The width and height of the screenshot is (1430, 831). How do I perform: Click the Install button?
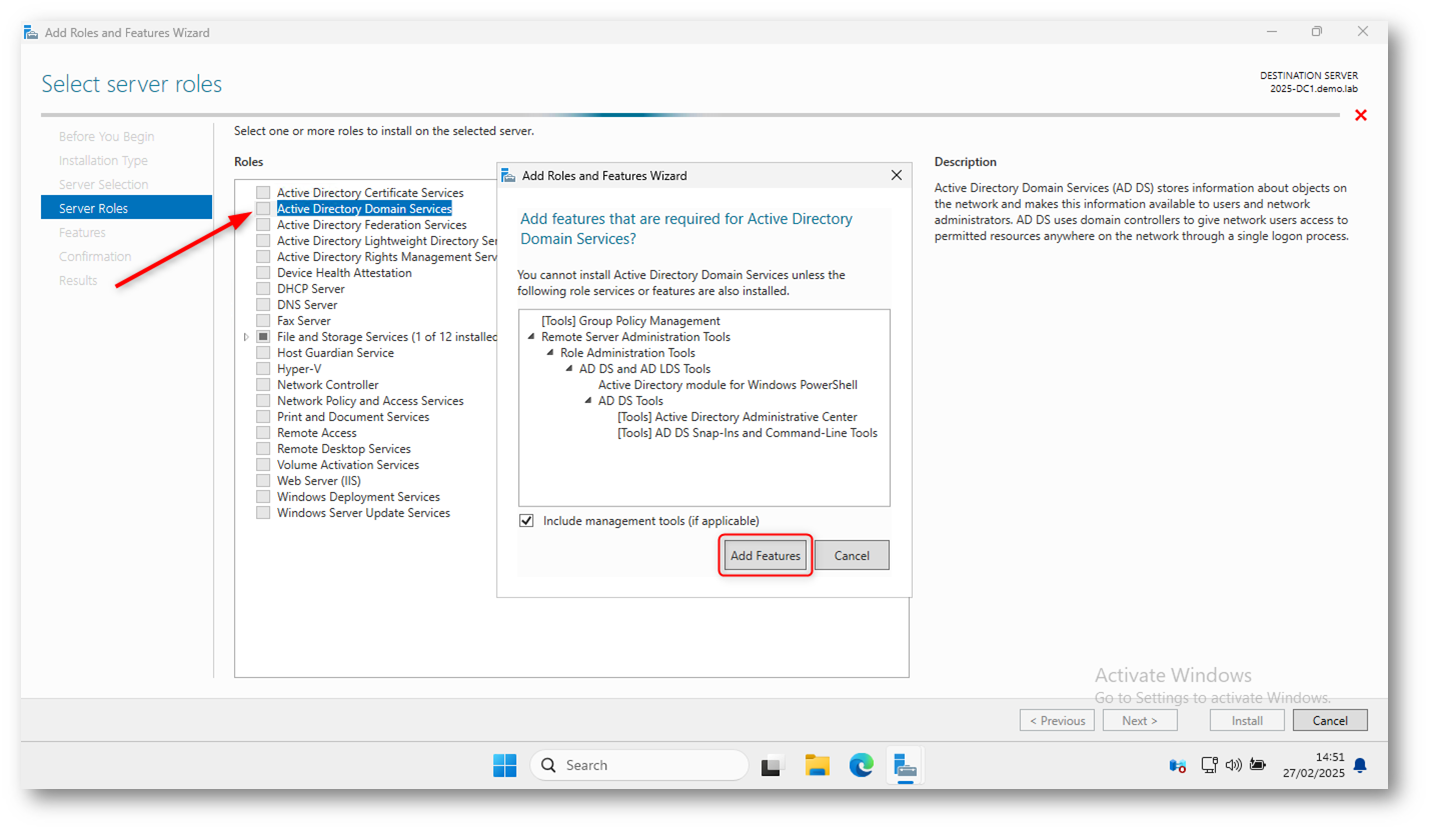coord(1247,720)
